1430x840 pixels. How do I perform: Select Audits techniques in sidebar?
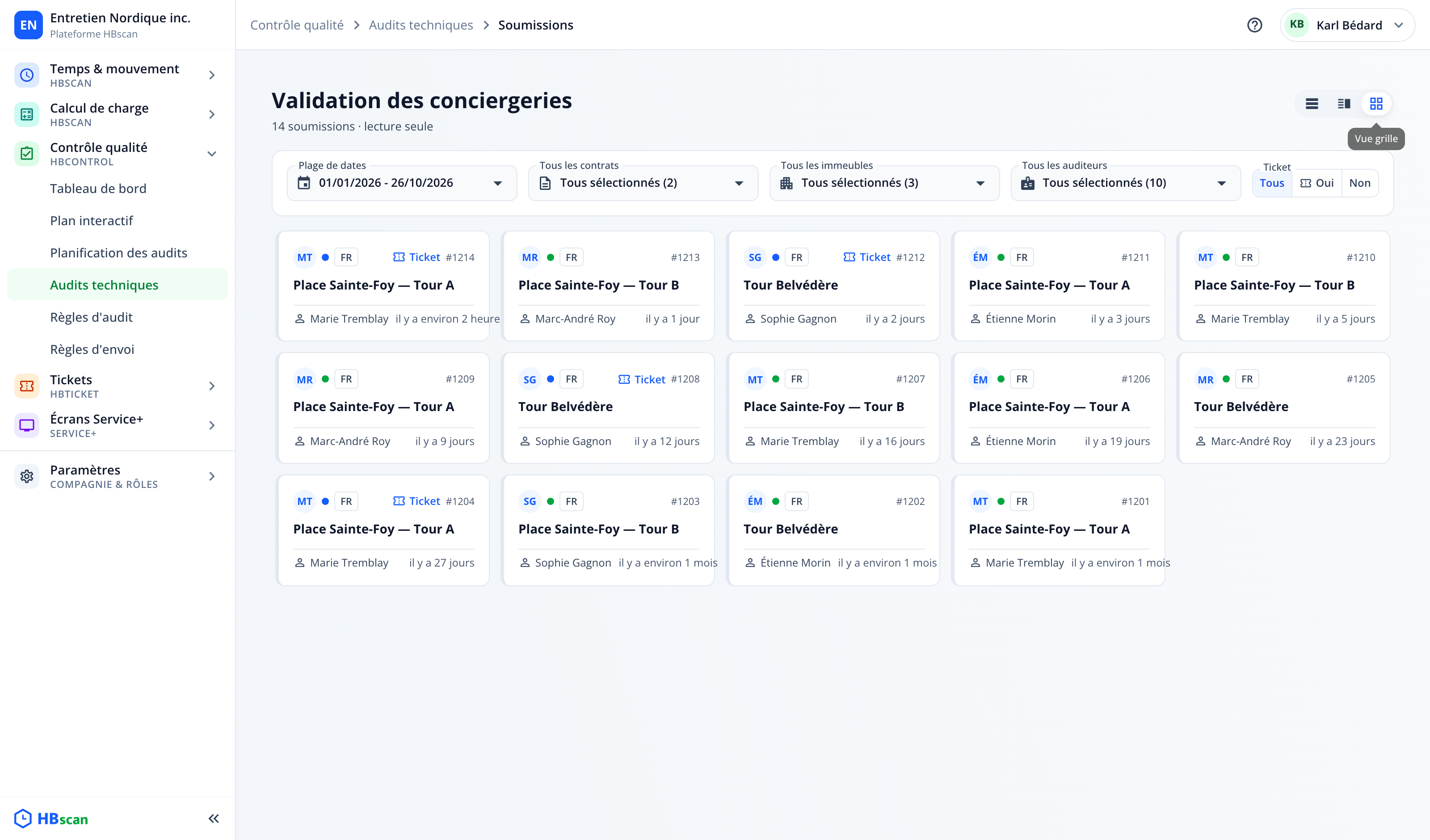[x=118, y=285]
